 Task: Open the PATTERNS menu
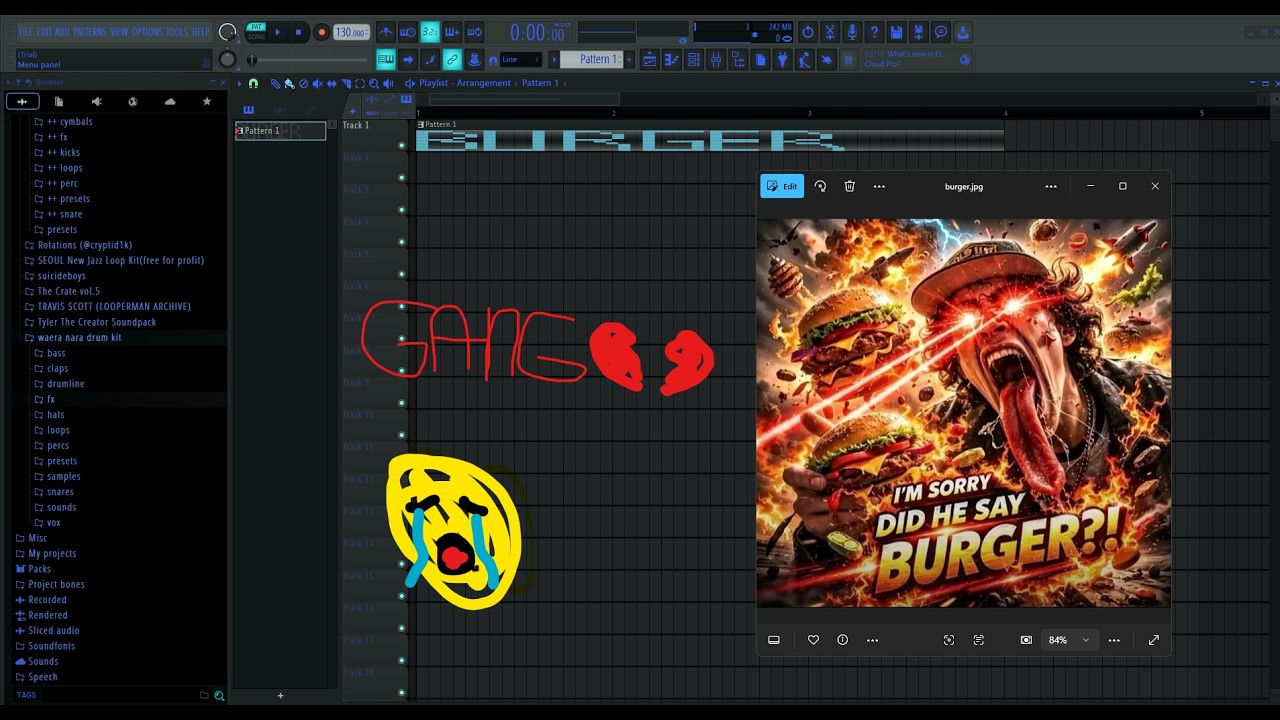(90, 32)
